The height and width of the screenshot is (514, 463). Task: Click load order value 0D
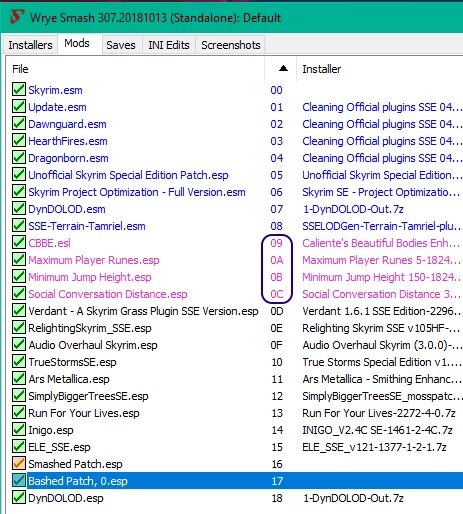click(277, 311)
